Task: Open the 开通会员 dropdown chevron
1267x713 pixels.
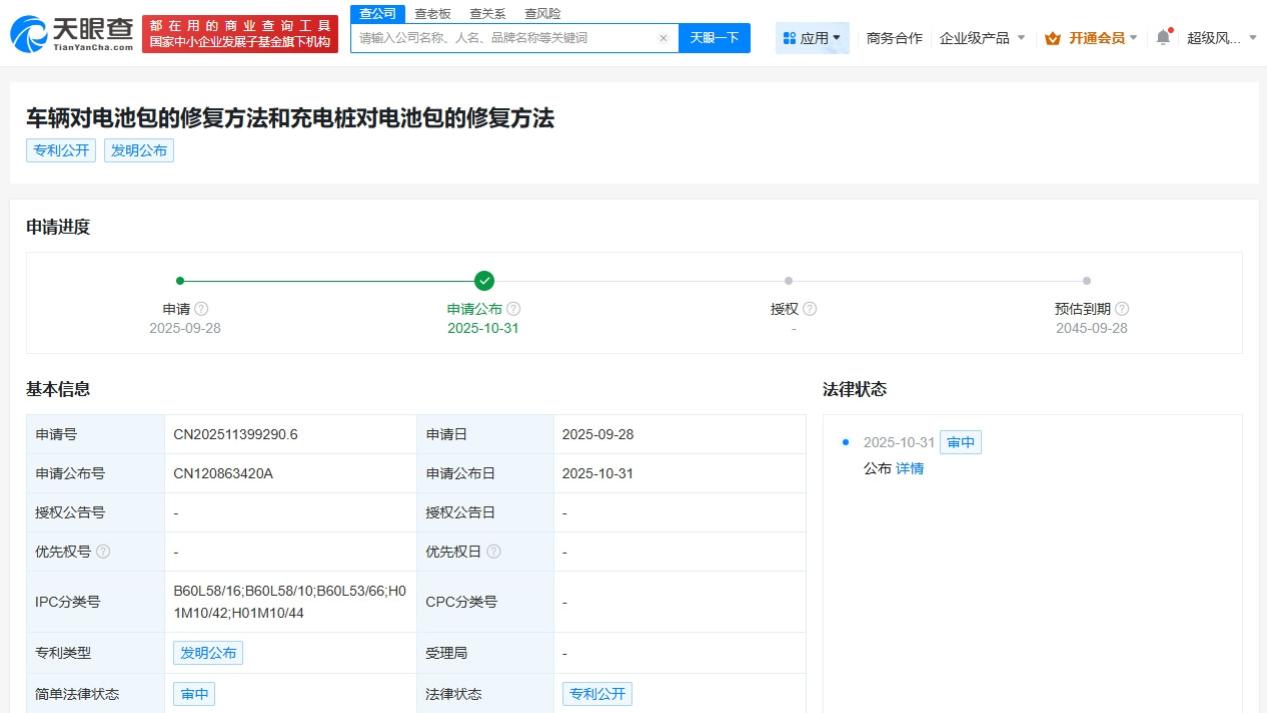Action: click(1133, 38)
